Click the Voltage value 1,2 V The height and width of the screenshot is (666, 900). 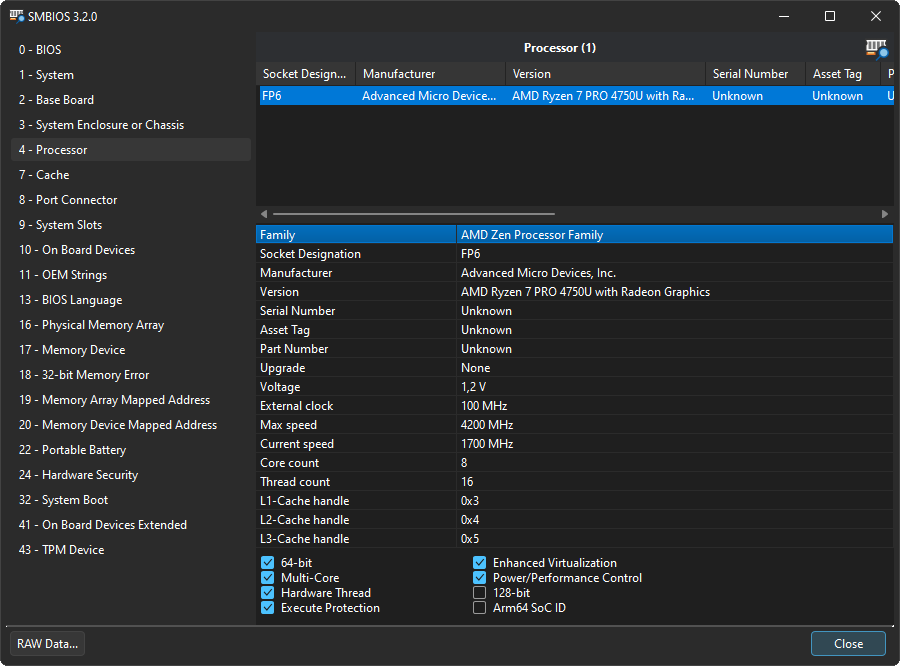474,387
